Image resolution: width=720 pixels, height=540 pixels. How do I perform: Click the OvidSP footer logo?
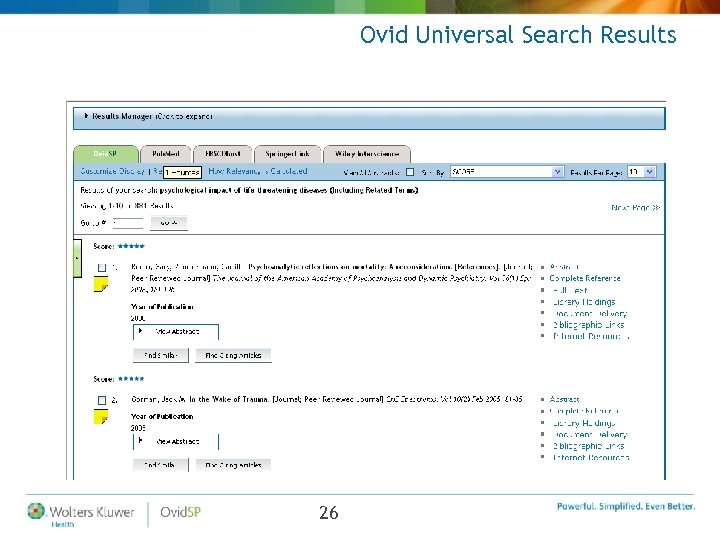(x=180, y=512)
